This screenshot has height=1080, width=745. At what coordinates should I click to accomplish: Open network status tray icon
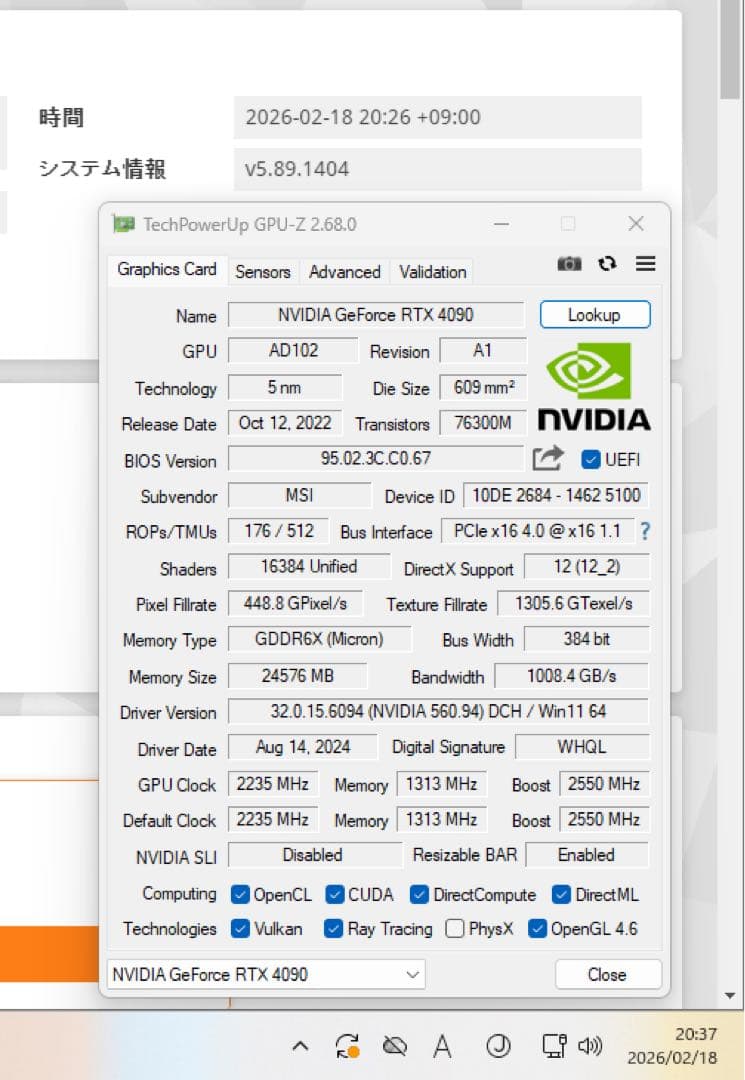tap(554, 1046)
